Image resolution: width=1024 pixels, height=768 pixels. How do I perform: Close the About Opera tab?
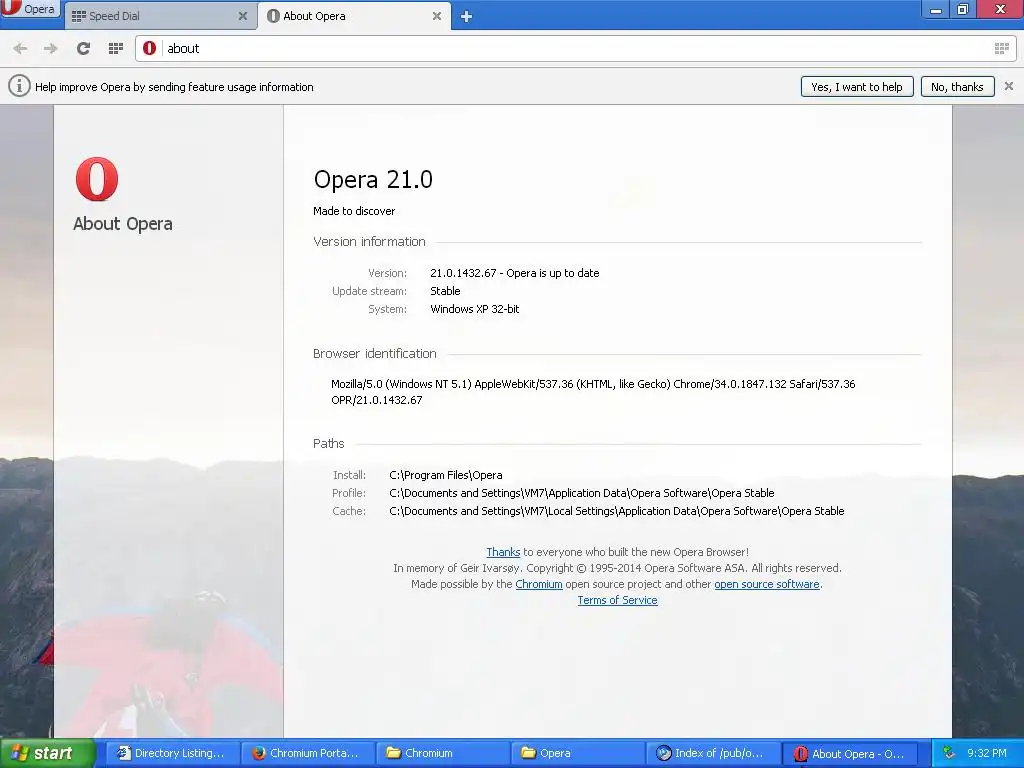point(437,16)
